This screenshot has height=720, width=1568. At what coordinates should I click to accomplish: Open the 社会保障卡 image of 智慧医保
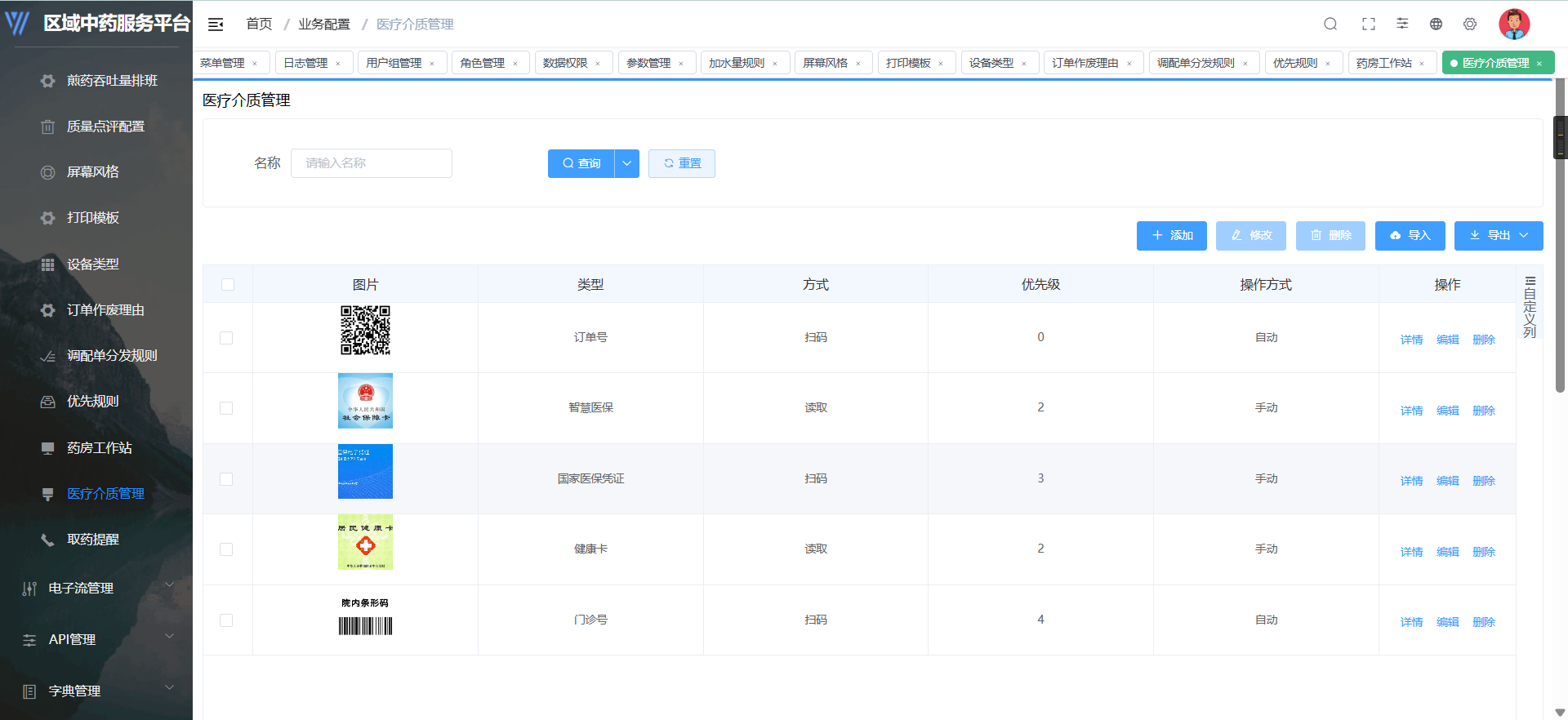point(365,401)
